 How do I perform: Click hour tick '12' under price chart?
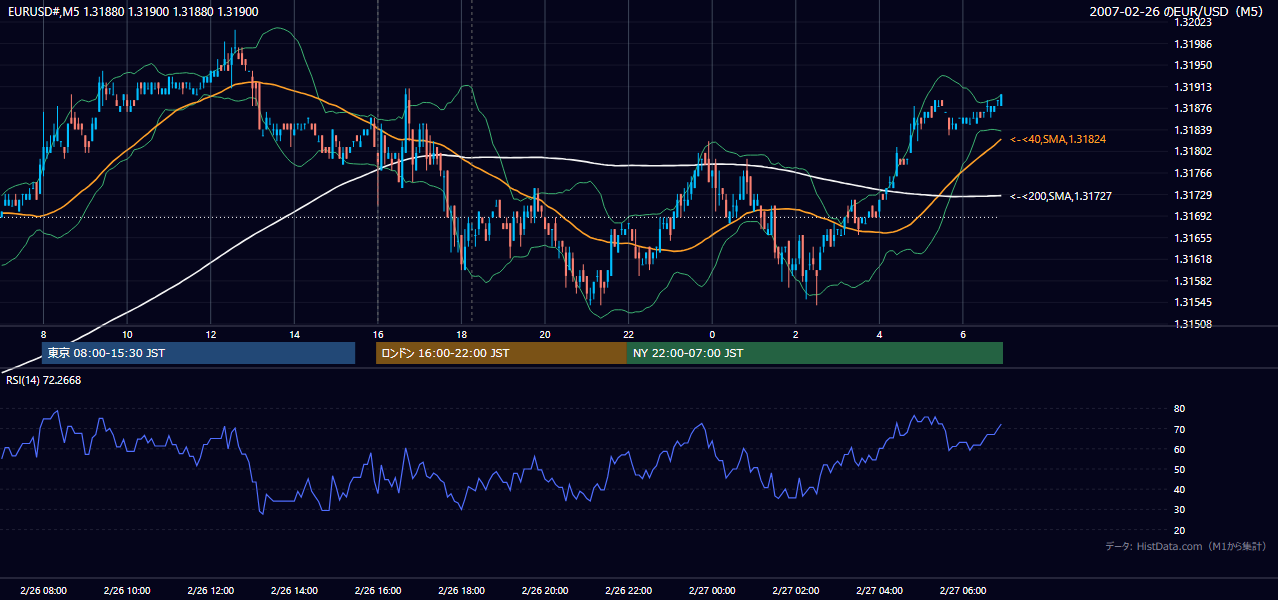[210, 334]
